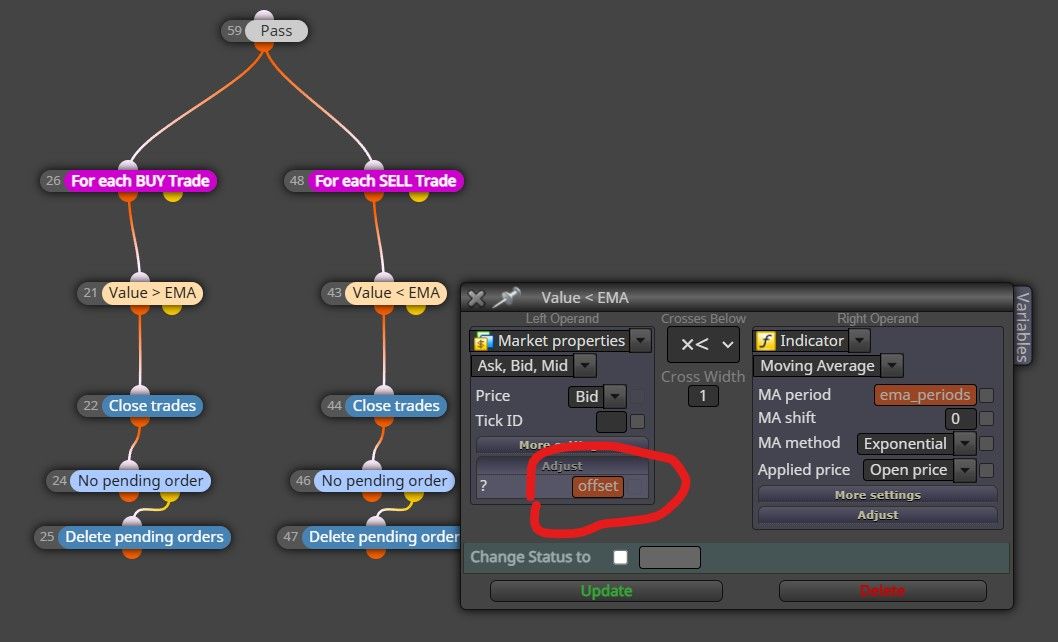Expand Right Operand More settings
Image resolution: width=1058 pixels, height=642 pixels.
coord(877,495)
